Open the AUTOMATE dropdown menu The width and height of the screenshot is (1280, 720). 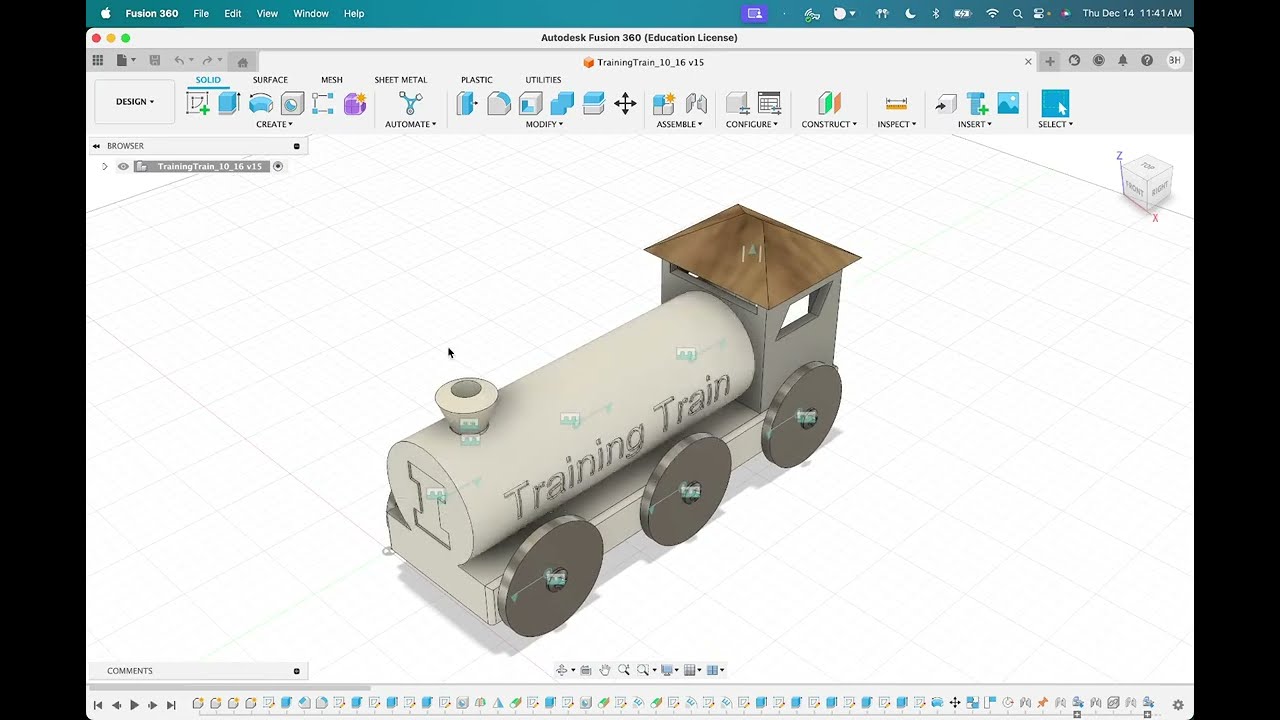[410, 124]
